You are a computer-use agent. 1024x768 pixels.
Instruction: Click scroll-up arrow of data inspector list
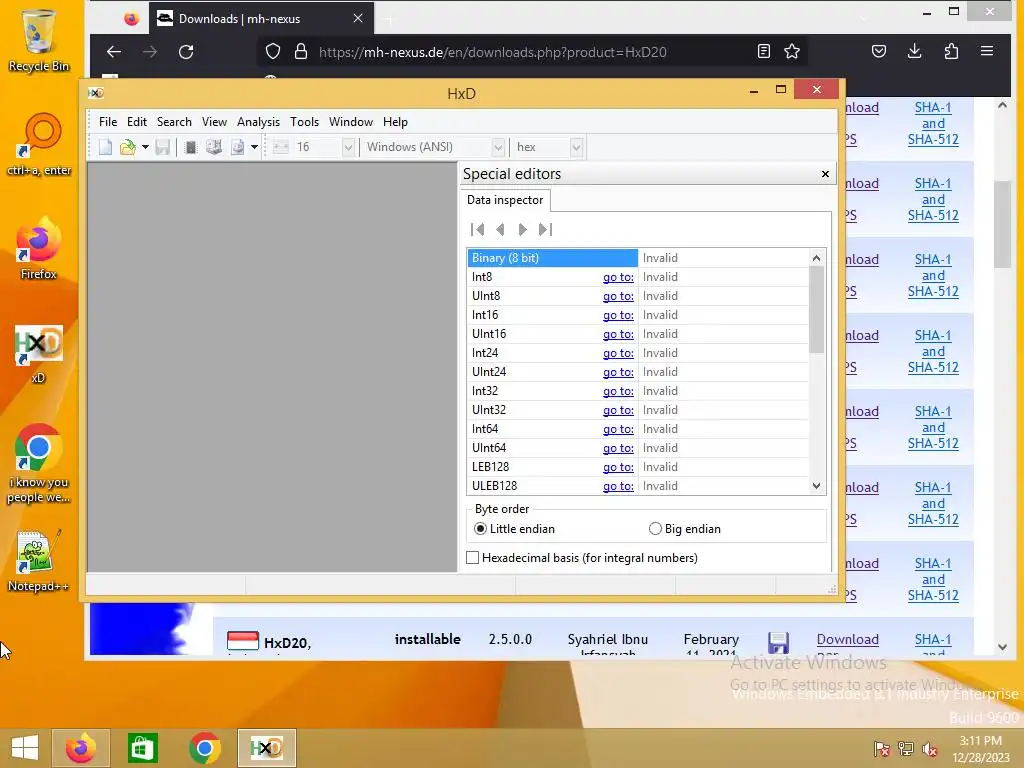[x=816, y=258]
